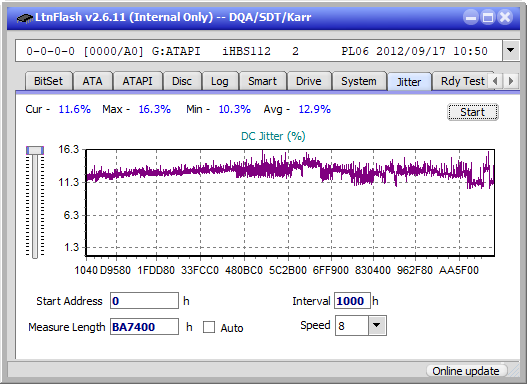Close the LtnFlash window
The width and height of the screenshot is (527, 384).
pyautogui.click(x=505, y=17)
